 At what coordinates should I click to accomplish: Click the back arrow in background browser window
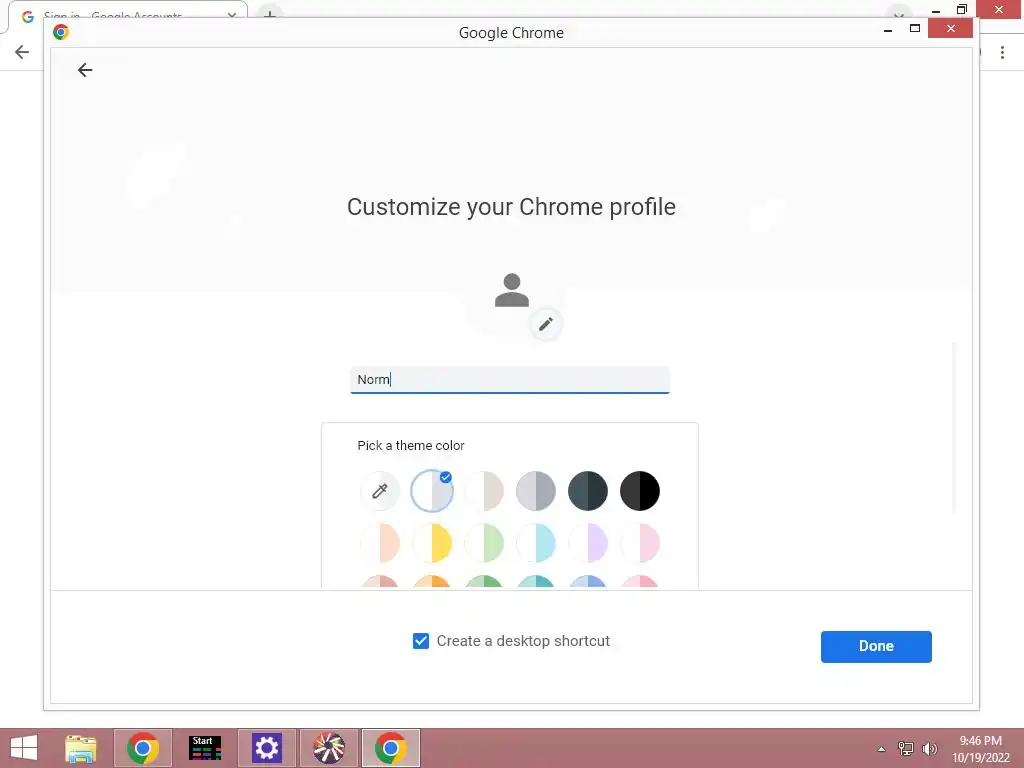[22, 52]
